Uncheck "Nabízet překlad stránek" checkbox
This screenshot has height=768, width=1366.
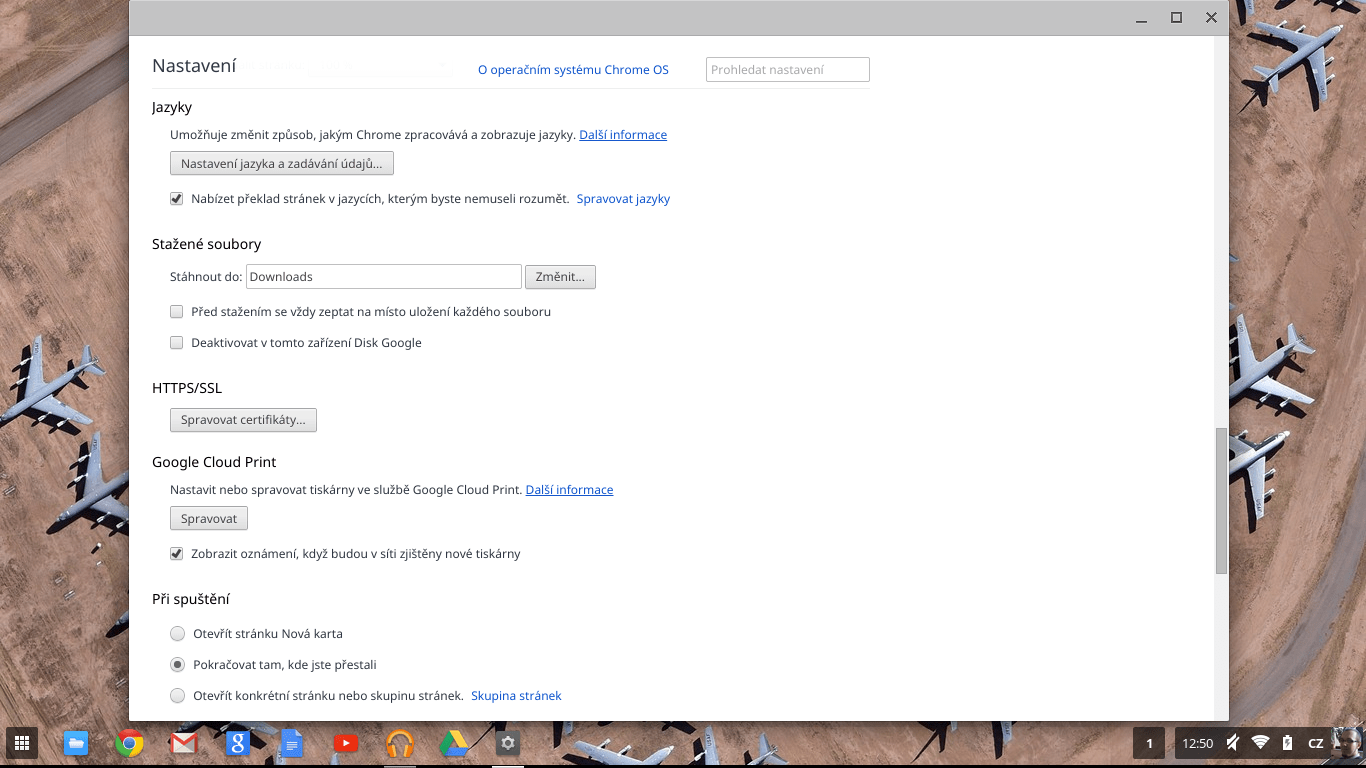[x=177, y=199]
